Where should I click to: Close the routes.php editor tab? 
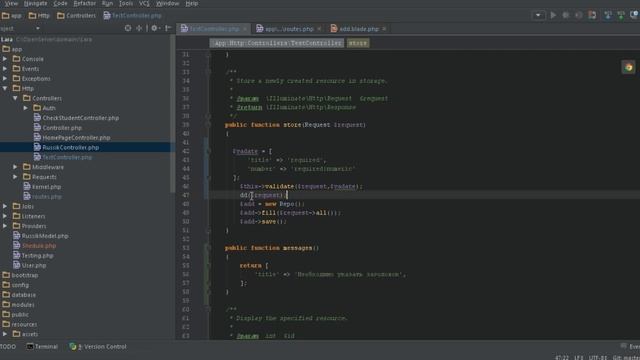[319, 29]
